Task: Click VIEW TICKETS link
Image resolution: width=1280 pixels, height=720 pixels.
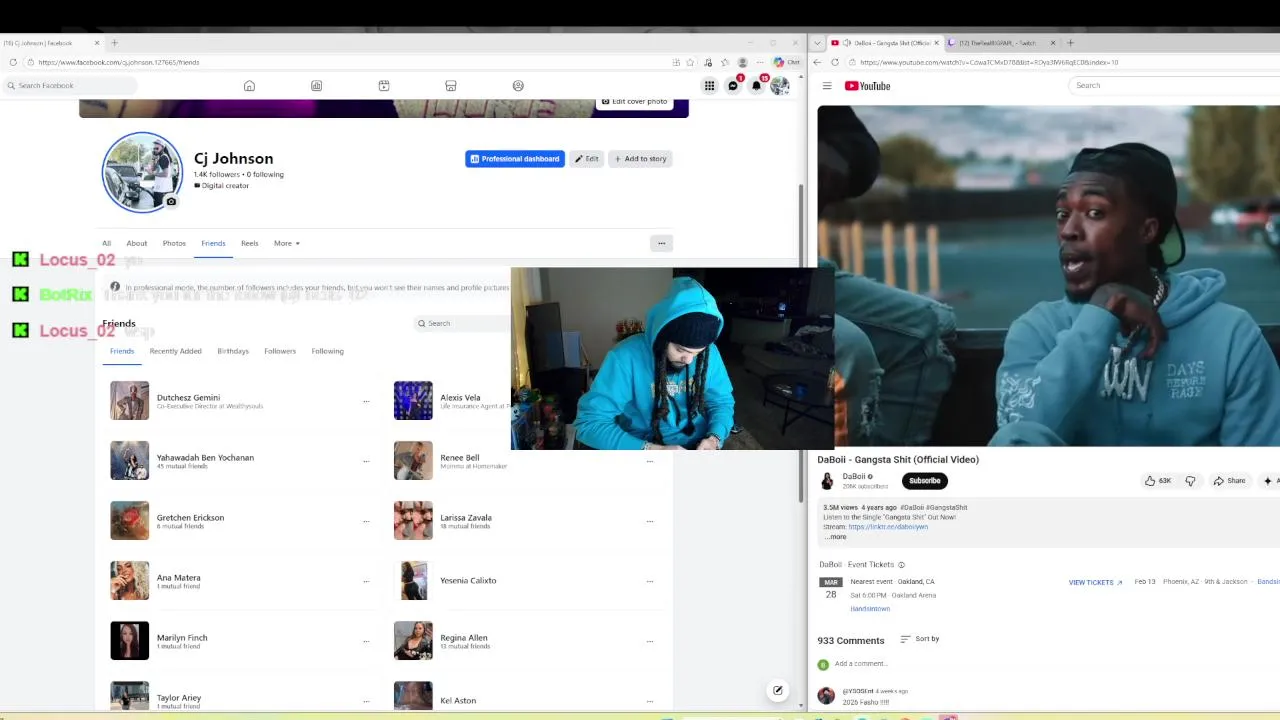Action: coord(1095,582)
